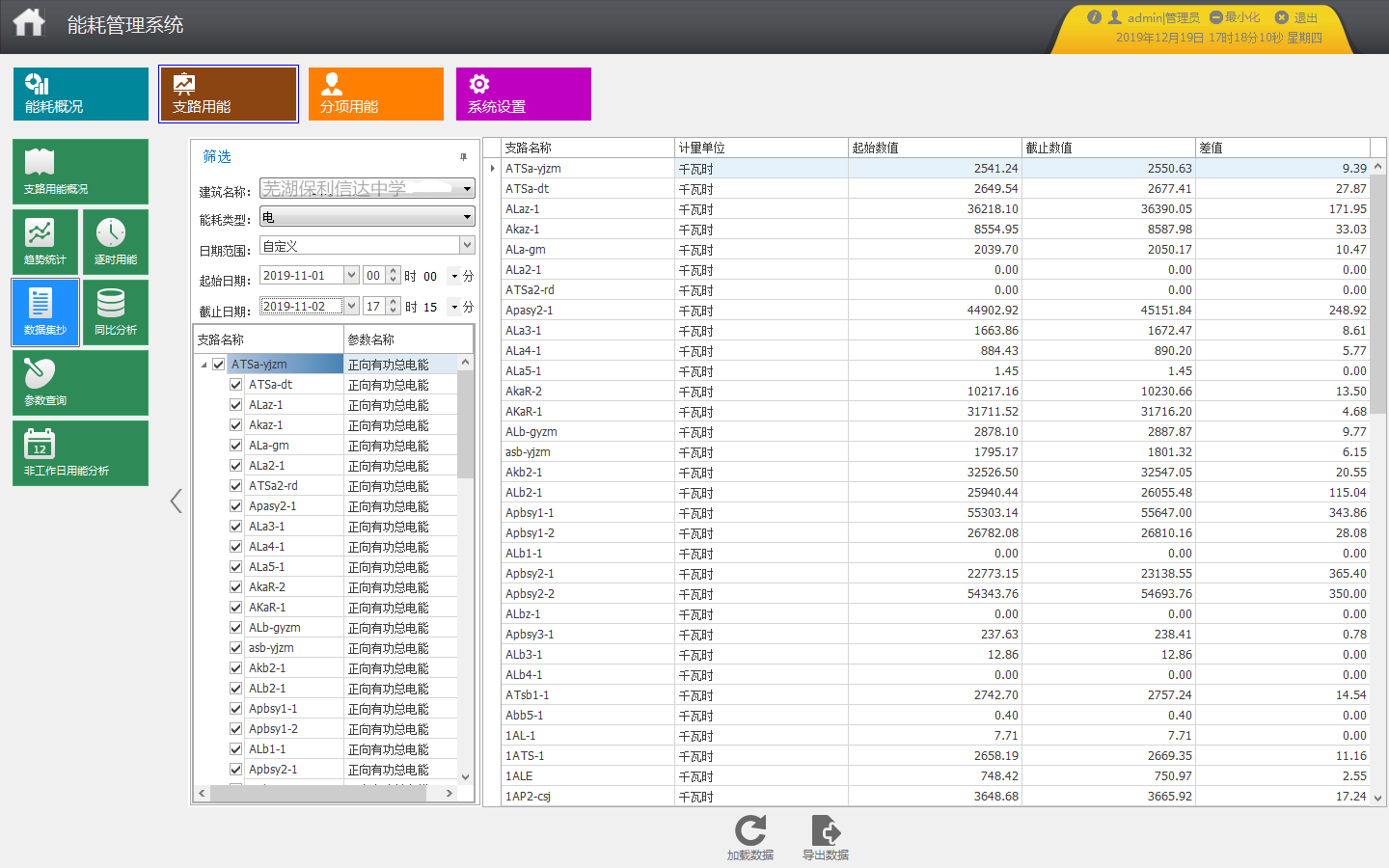Open the 日期范围 dropdown
The image size is (1389, 868).
(467, 245)
